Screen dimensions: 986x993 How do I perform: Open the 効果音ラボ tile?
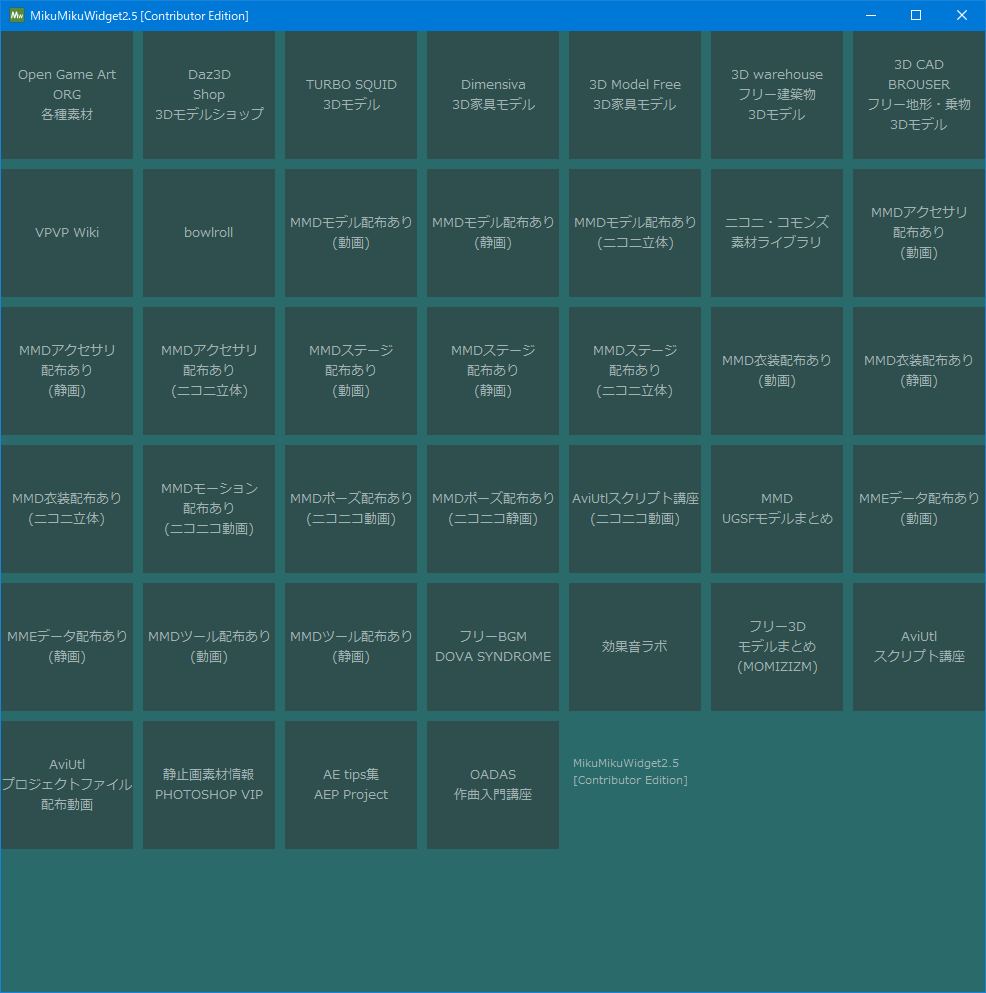[635, 647]
